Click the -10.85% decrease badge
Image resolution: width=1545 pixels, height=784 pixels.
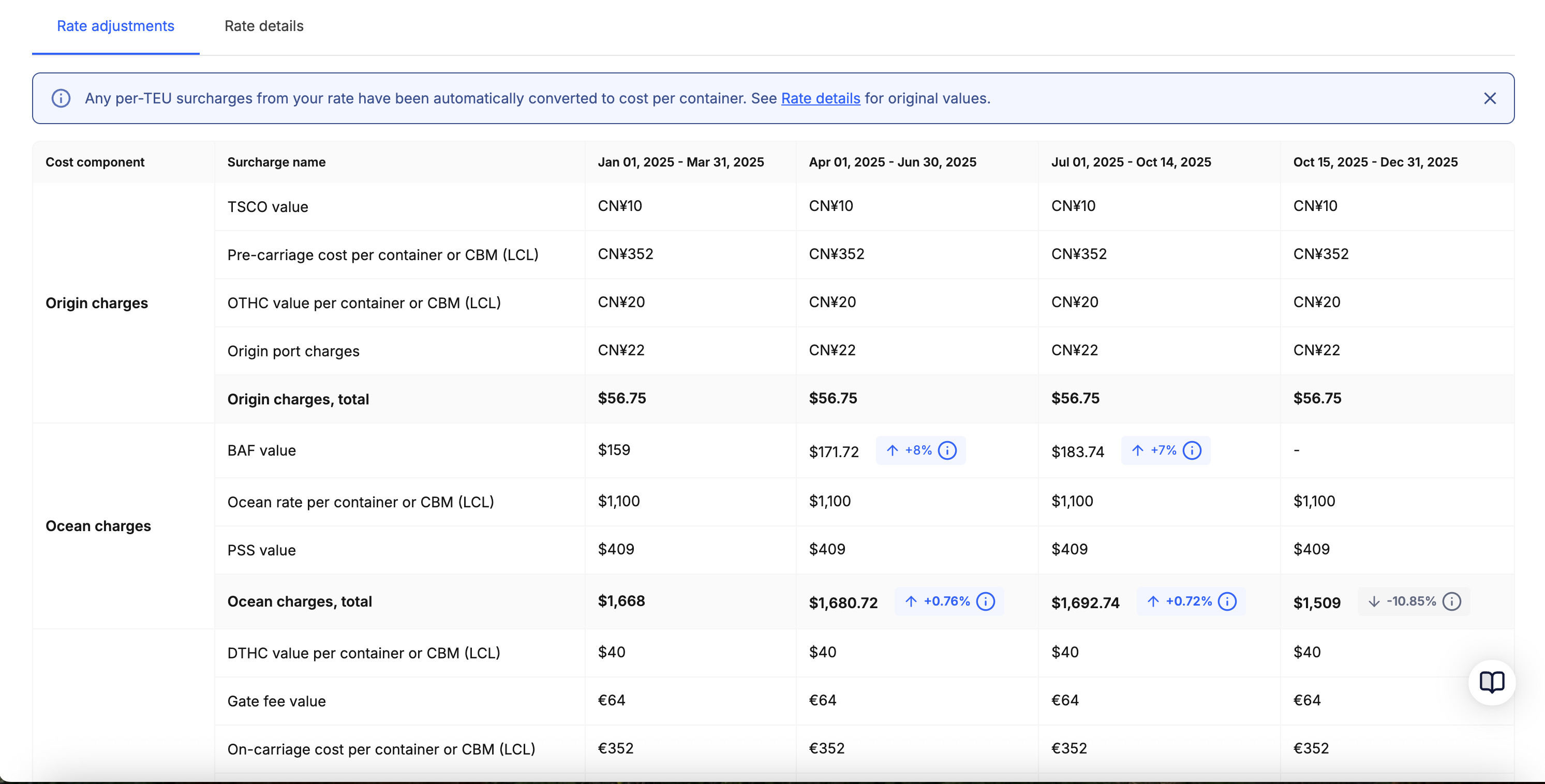(1410, 601)
